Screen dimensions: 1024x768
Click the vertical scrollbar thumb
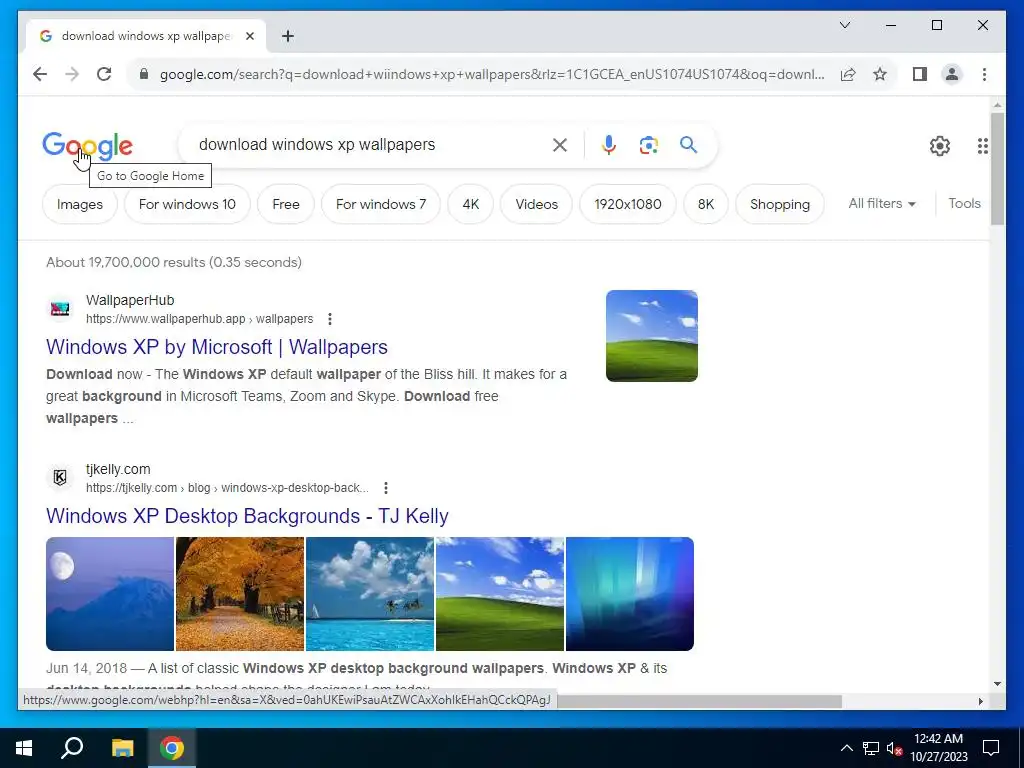click(x=997, y=168)
